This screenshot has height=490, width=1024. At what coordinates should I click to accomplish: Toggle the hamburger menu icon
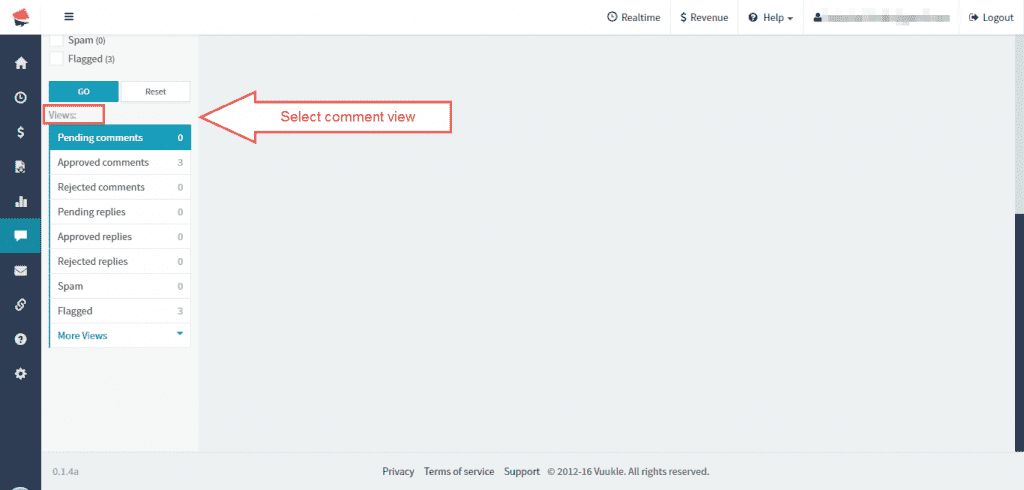tap(69, 17)
